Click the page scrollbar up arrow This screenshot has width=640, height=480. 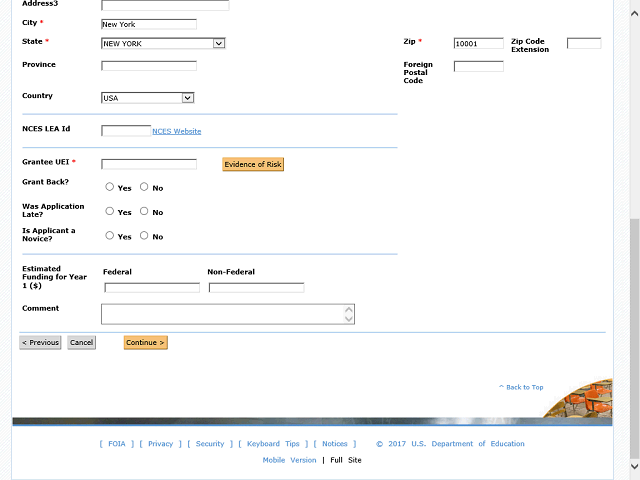pyautogui.click(x=635, y=14)
